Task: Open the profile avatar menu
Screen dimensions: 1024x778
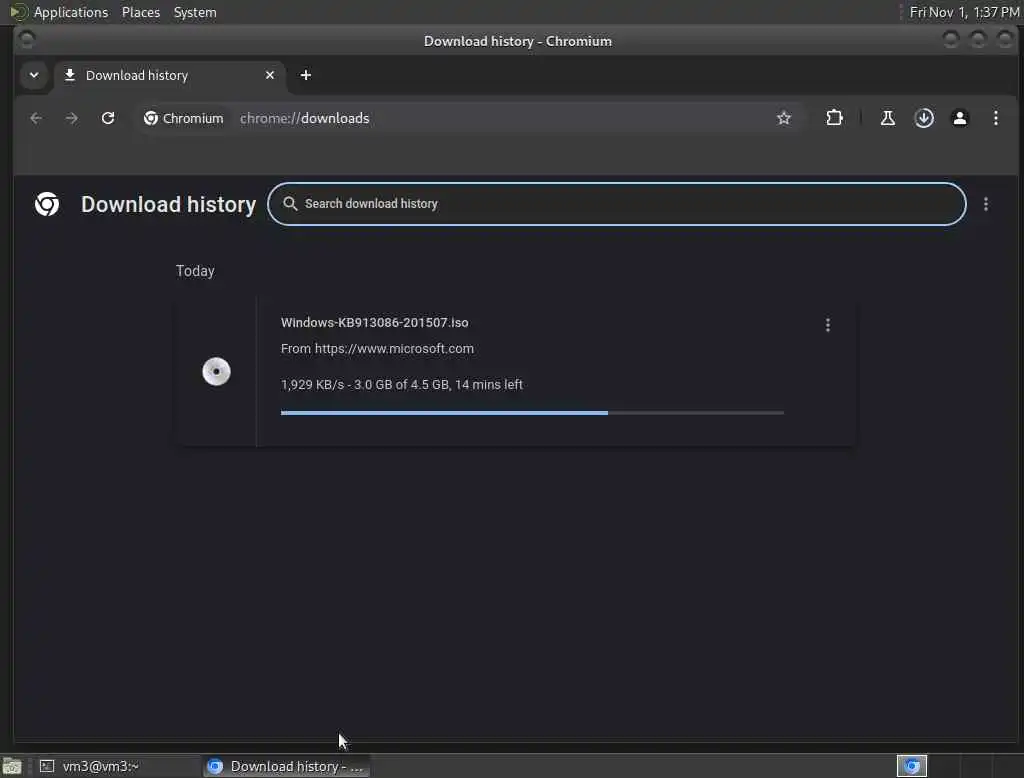Action: (959, 118)
